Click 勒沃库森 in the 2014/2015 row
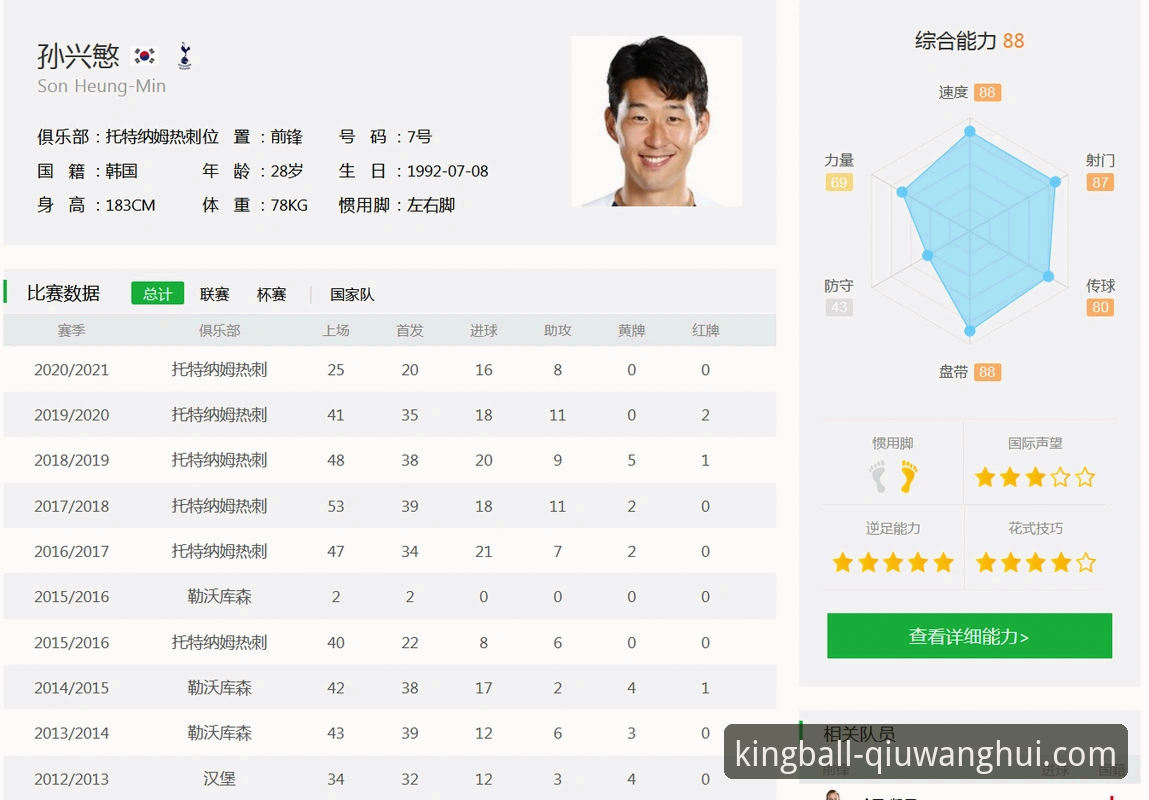The width and height of the screenshot is (1149, 800). [219, 688]
